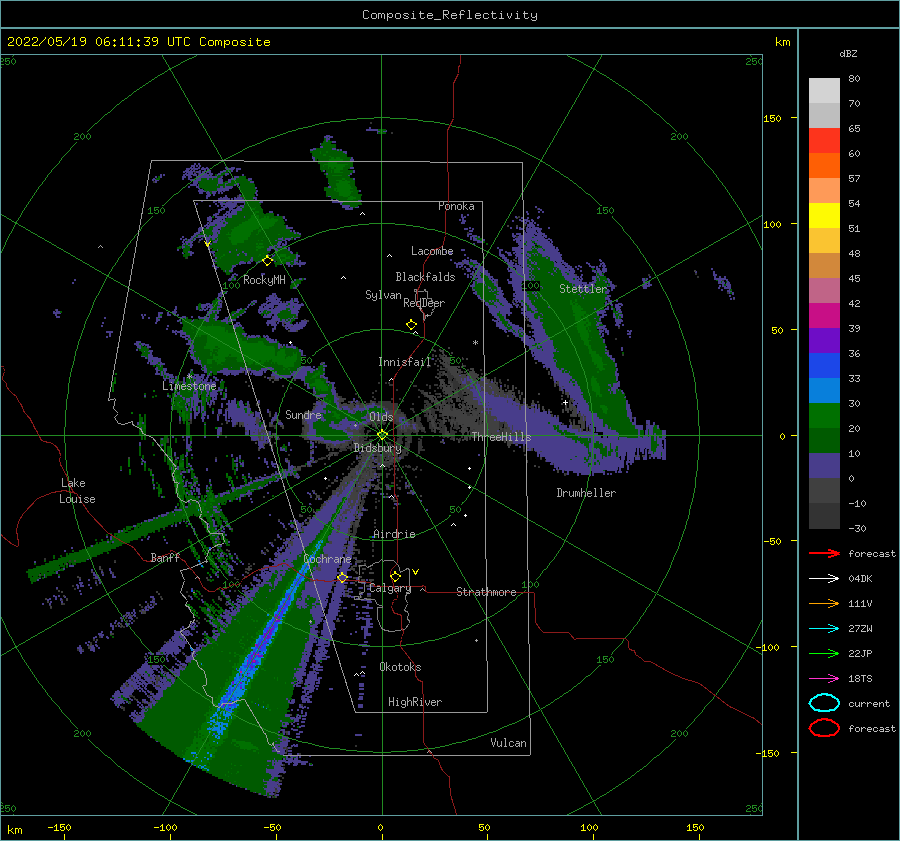Viewport: 900px width, 841px height.
Task: Click the asterisk marker east of Innisfail
Action: click(x=475, y=343)
